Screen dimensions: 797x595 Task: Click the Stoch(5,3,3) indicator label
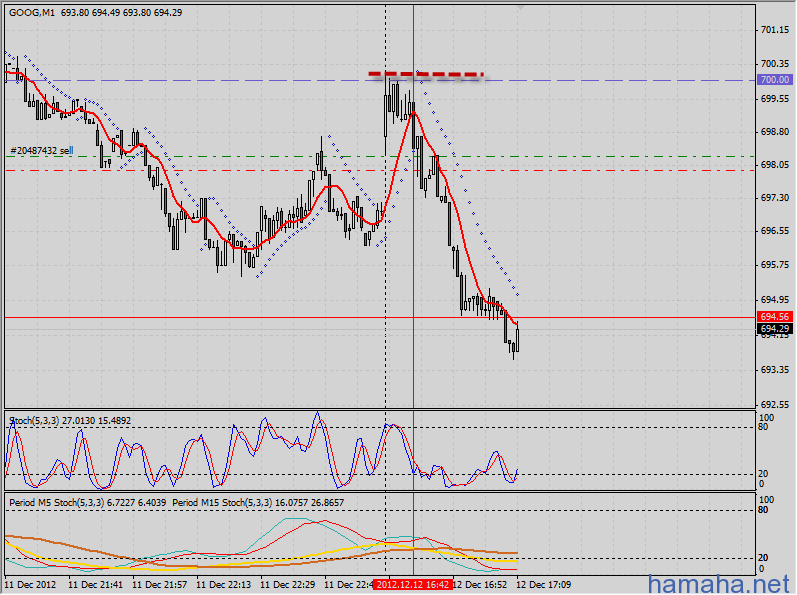[34, 420]
